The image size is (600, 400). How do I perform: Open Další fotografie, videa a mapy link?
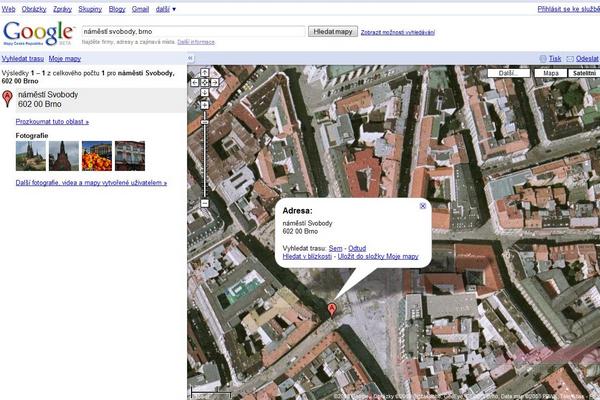tap(91, 183)
